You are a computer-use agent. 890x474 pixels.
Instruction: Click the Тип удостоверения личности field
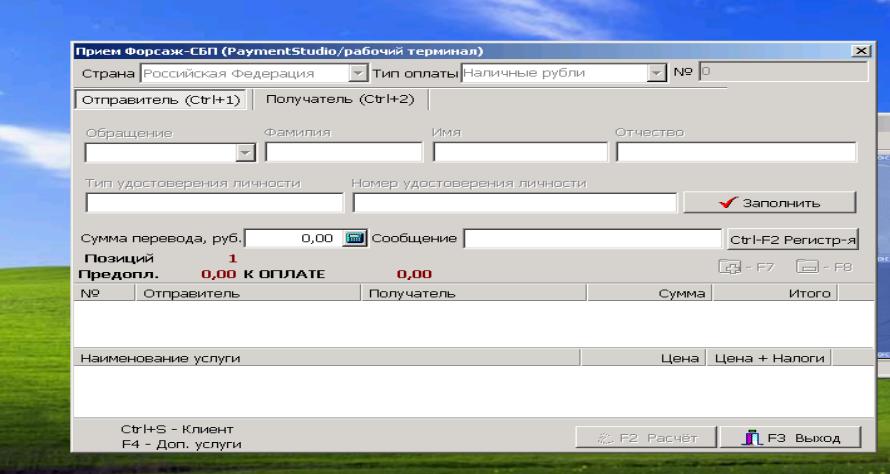tap(215, 203)
